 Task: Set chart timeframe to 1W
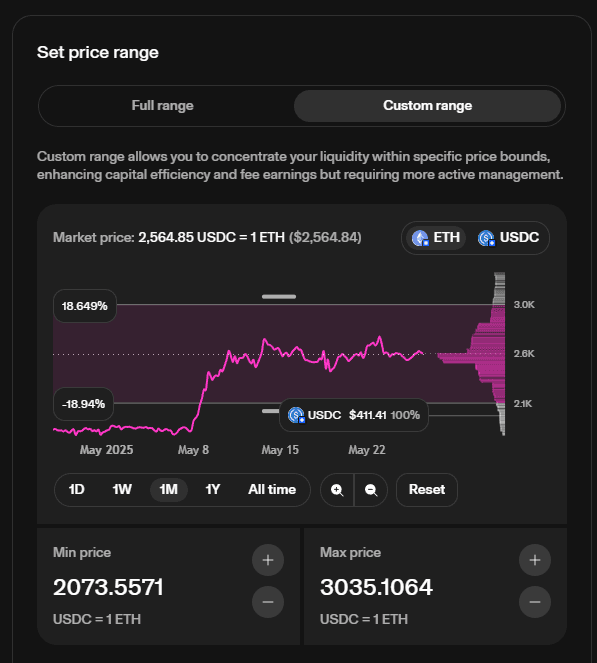(122, 490)
